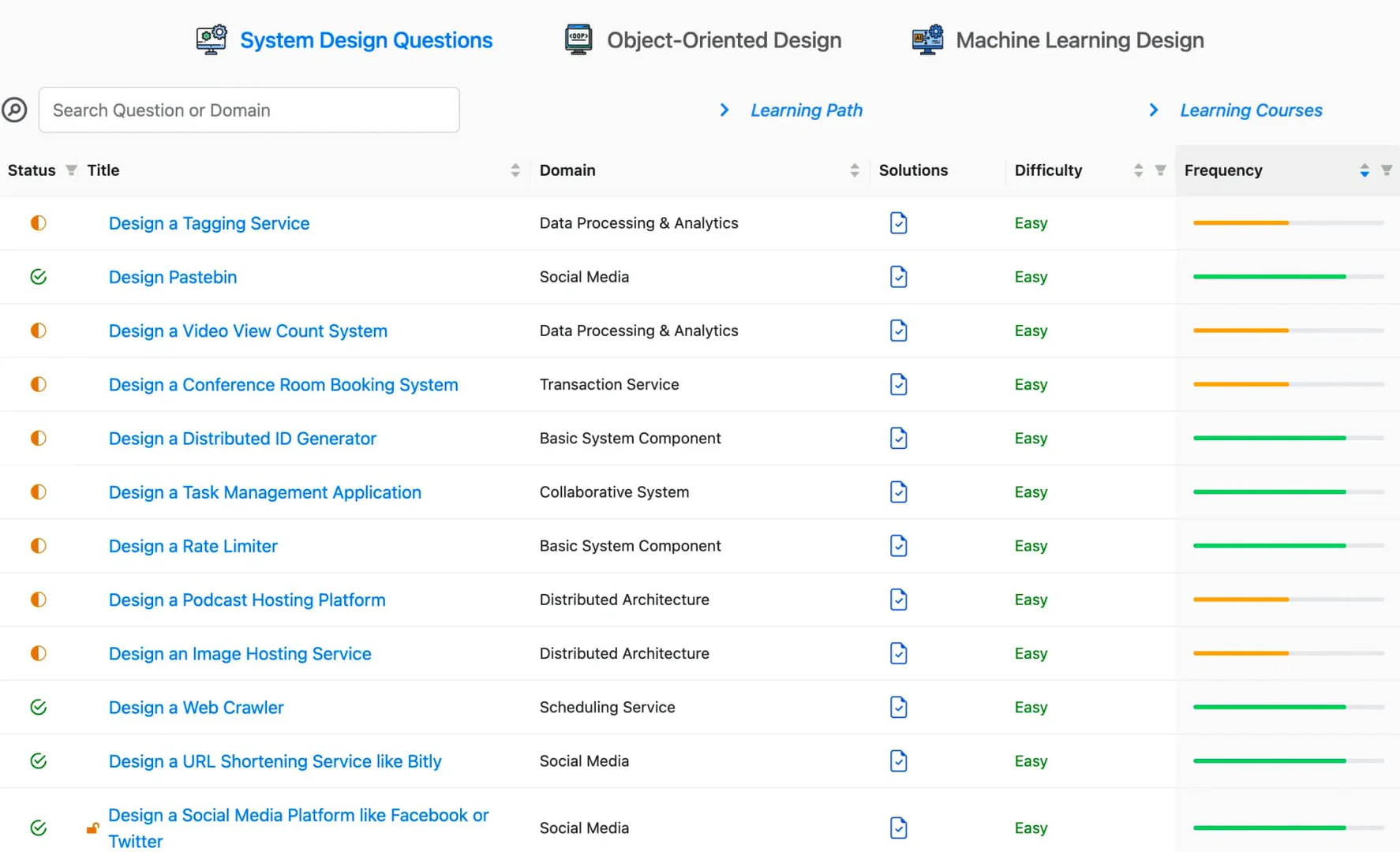This screenshot has height=852, width=1400.
Task: Toggle status for Design a Tagging Service
Action: coord(38,223)
